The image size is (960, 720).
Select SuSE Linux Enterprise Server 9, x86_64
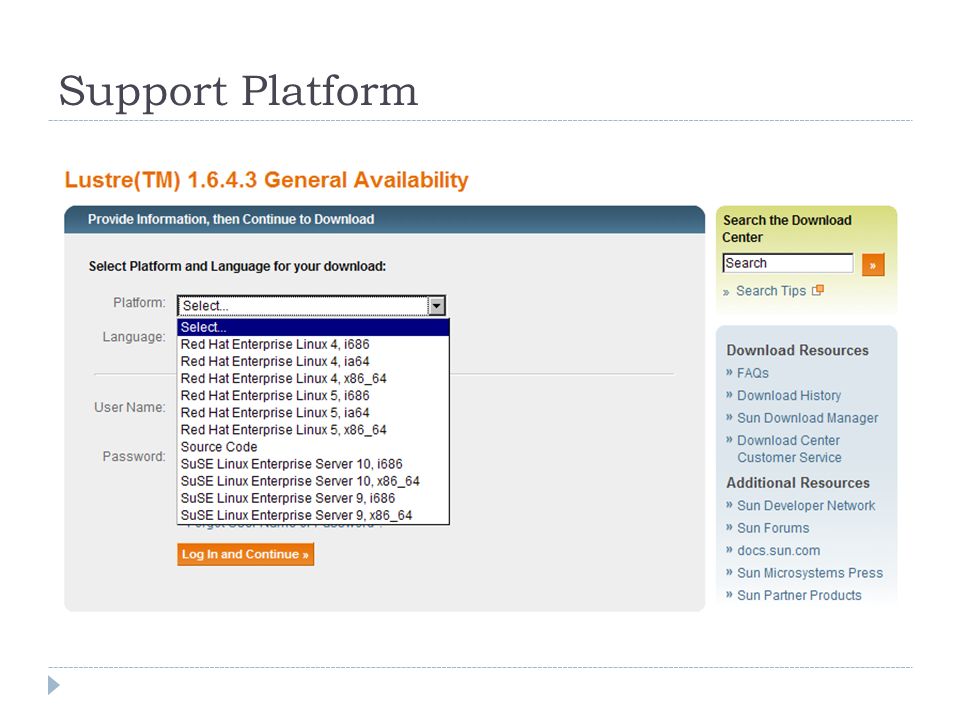(313, 516)
